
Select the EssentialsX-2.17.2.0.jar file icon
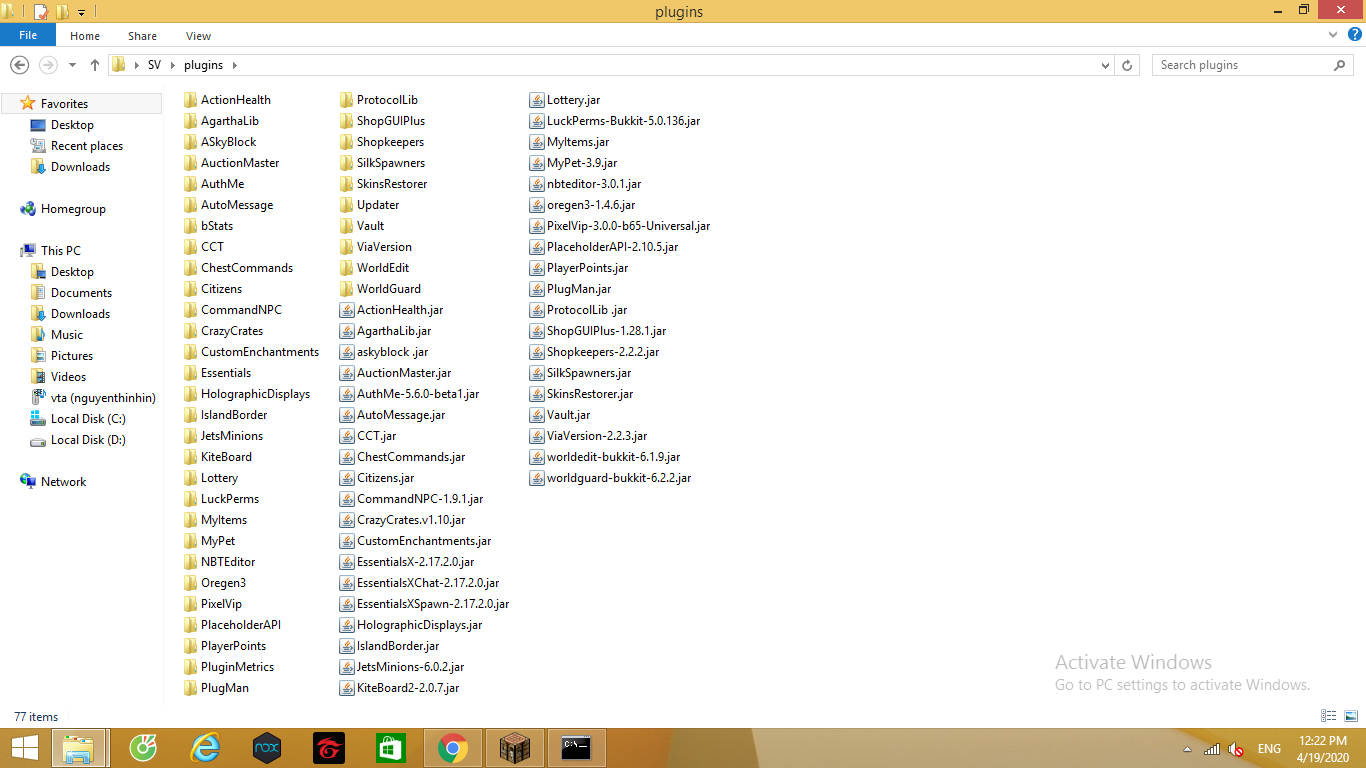click(x=347, y=562)
